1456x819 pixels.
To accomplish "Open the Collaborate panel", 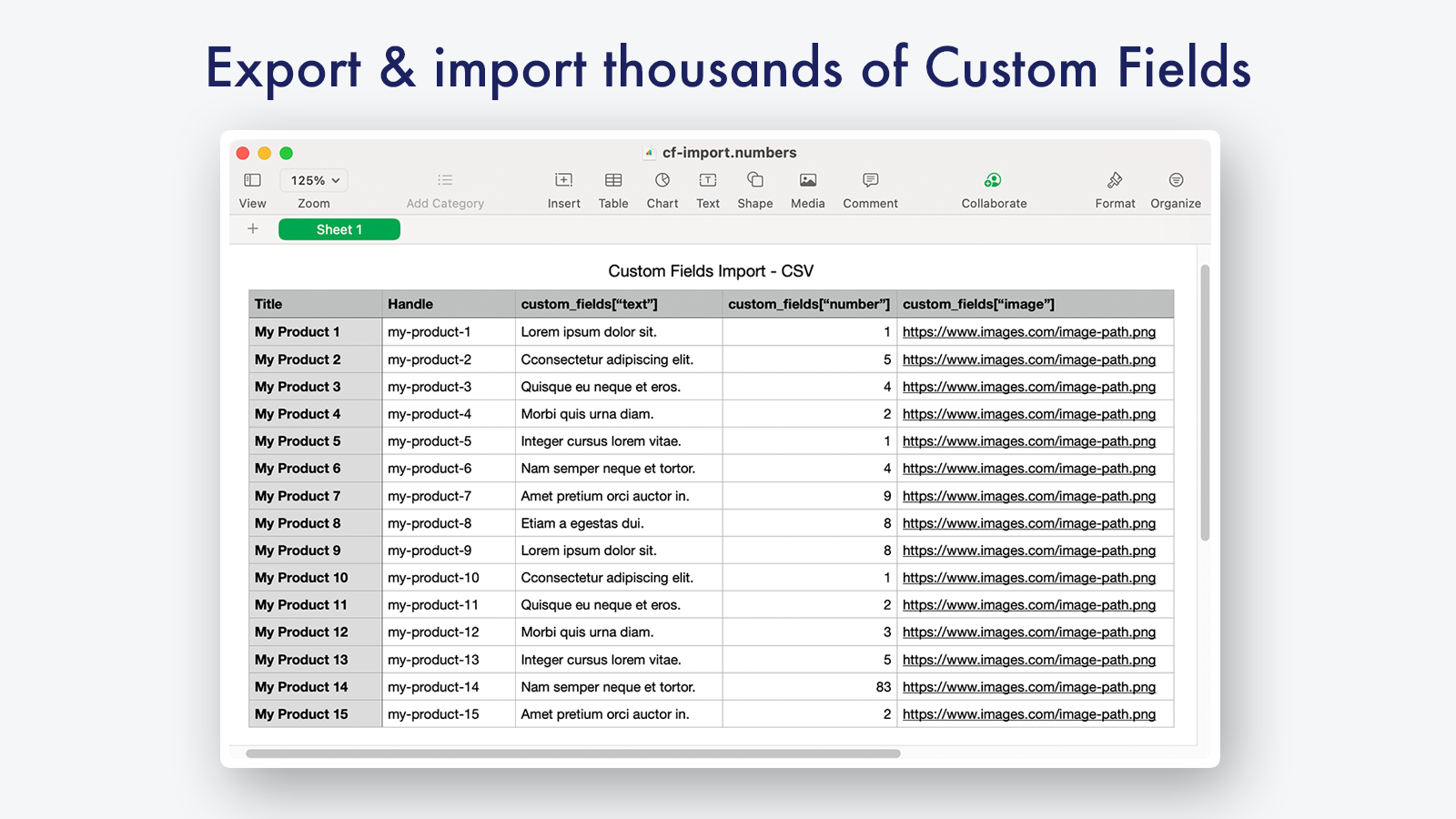I will [993, 188].
